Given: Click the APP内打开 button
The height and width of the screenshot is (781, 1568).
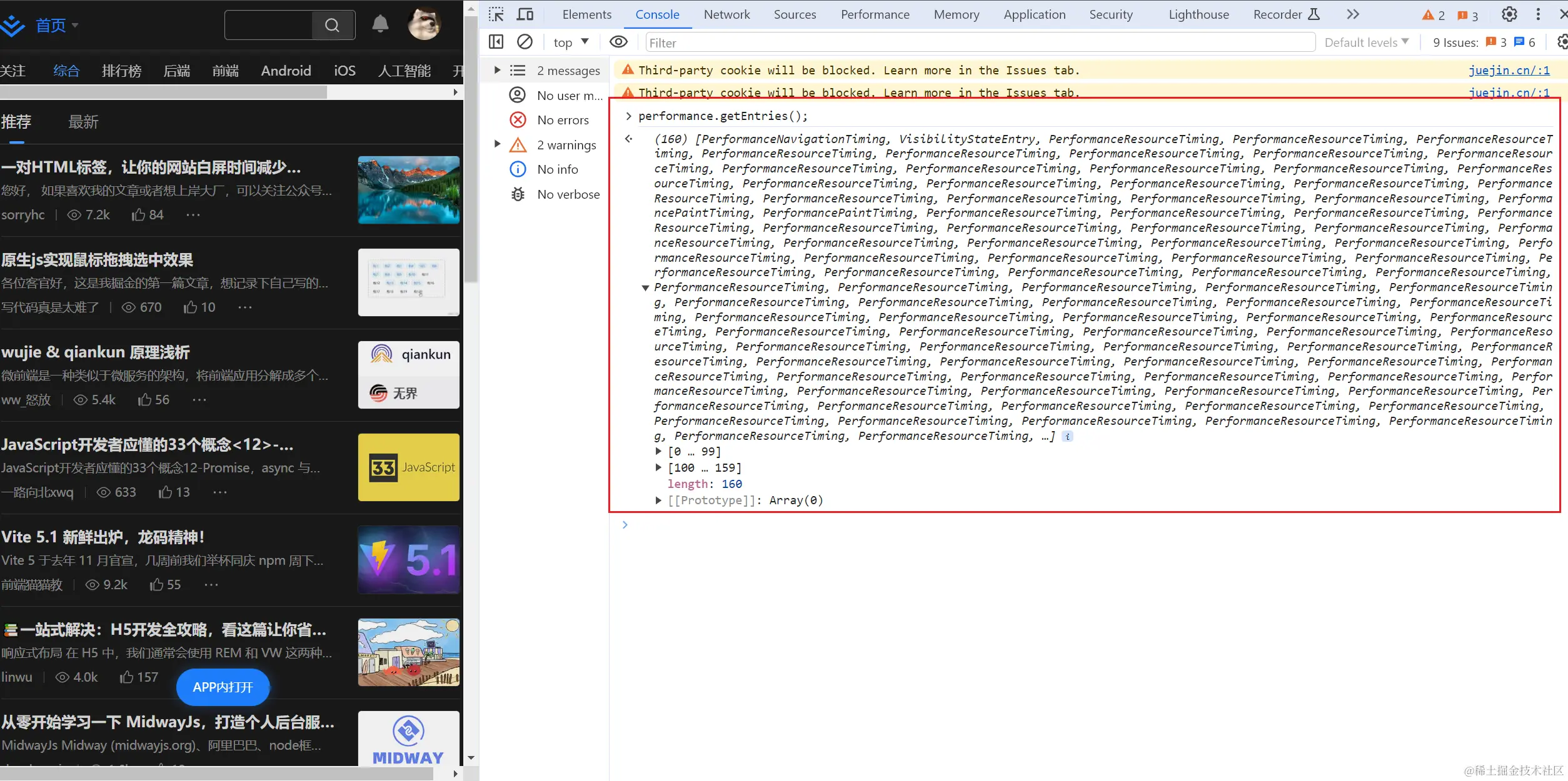Looking at the screenshot, I should (x=223, y=687).
